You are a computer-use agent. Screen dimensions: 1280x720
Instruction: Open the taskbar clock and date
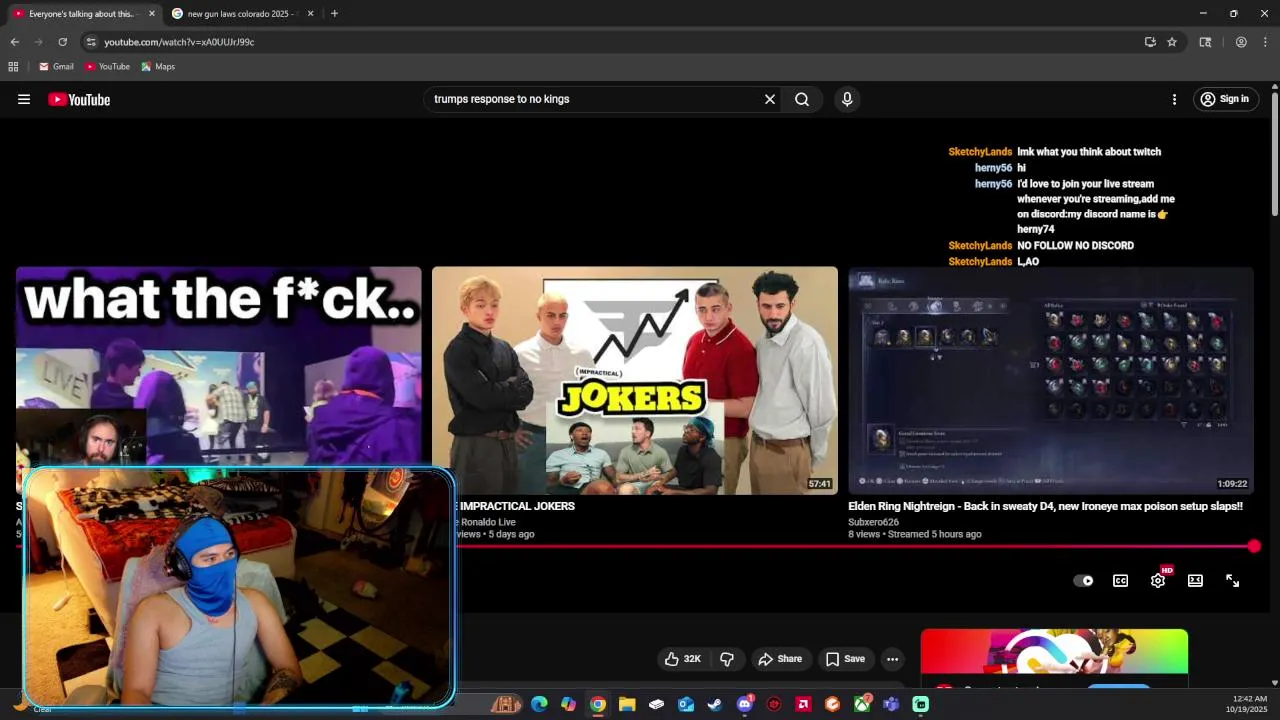coord(1248,704)
